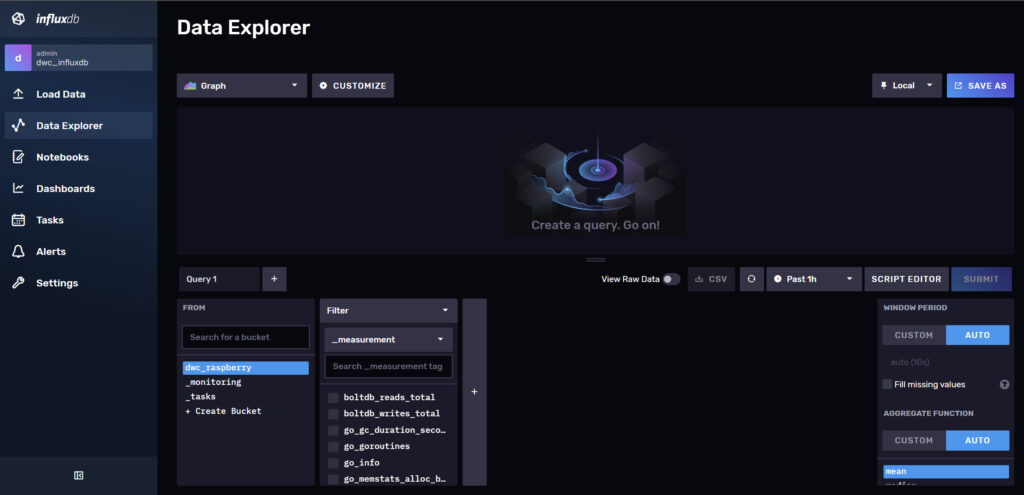Viewport: 1024px width, 495px height.
Task: Click the Dashboards chart icon
Action: (x=18, y=189)
